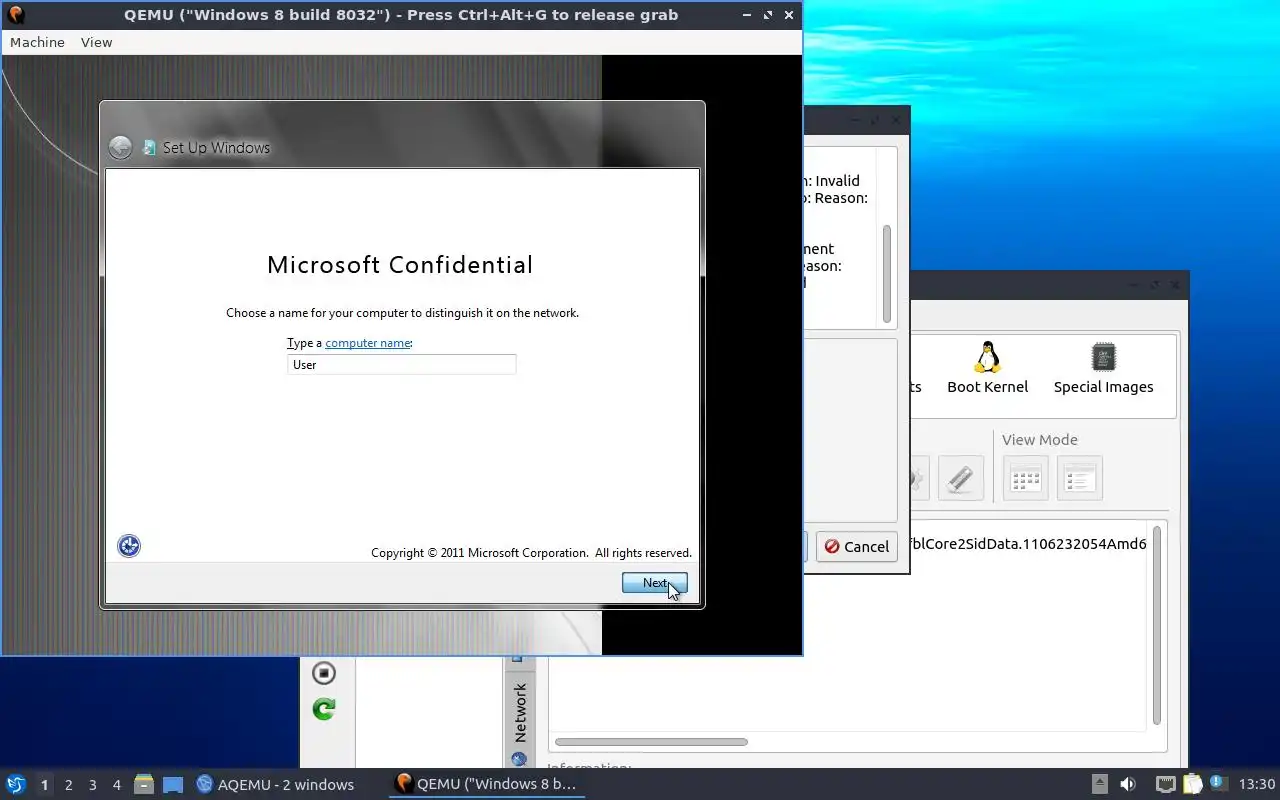Click the computer name link
The image size is (1280, 800).
point(368,343)
